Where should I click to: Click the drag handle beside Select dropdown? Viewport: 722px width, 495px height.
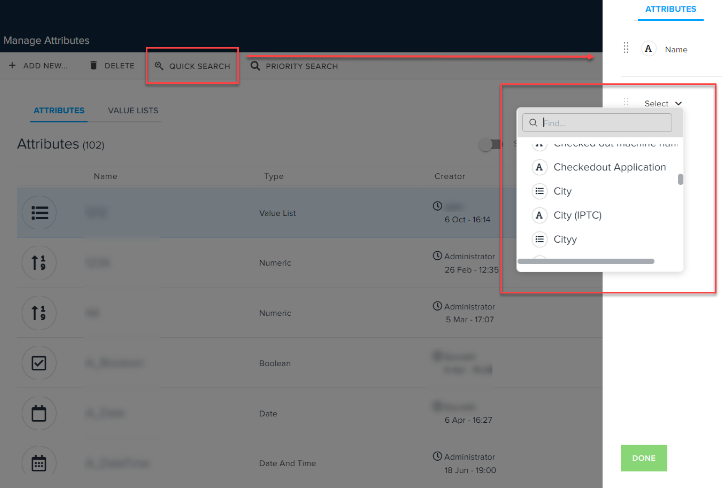[x=626, y=102]
